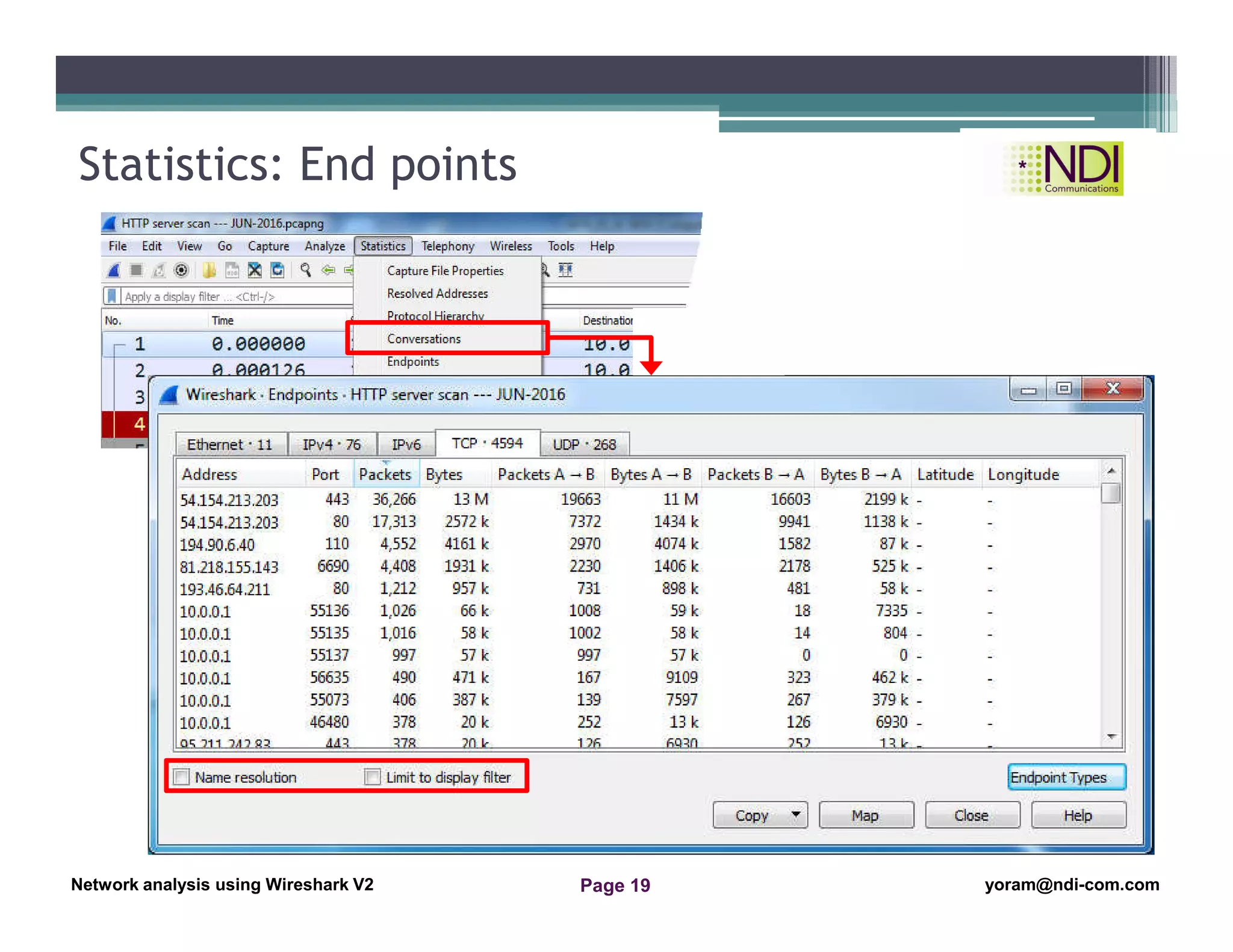
Task: Select the TCP · 4594 tab
Action: (487, 444)
